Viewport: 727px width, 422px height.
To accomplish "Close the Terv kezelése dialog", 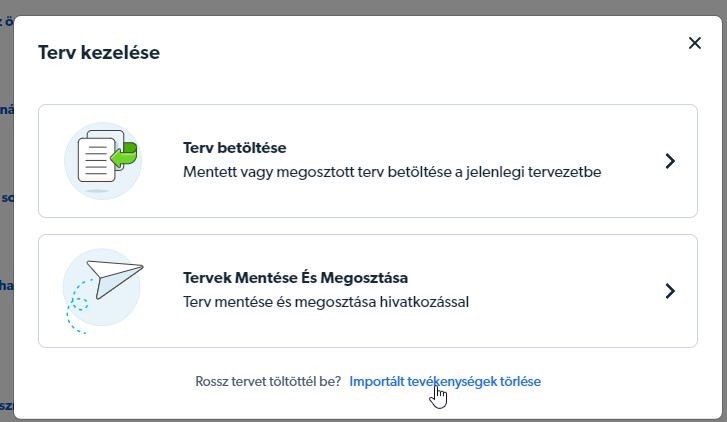I will click(x=695, y=43).
